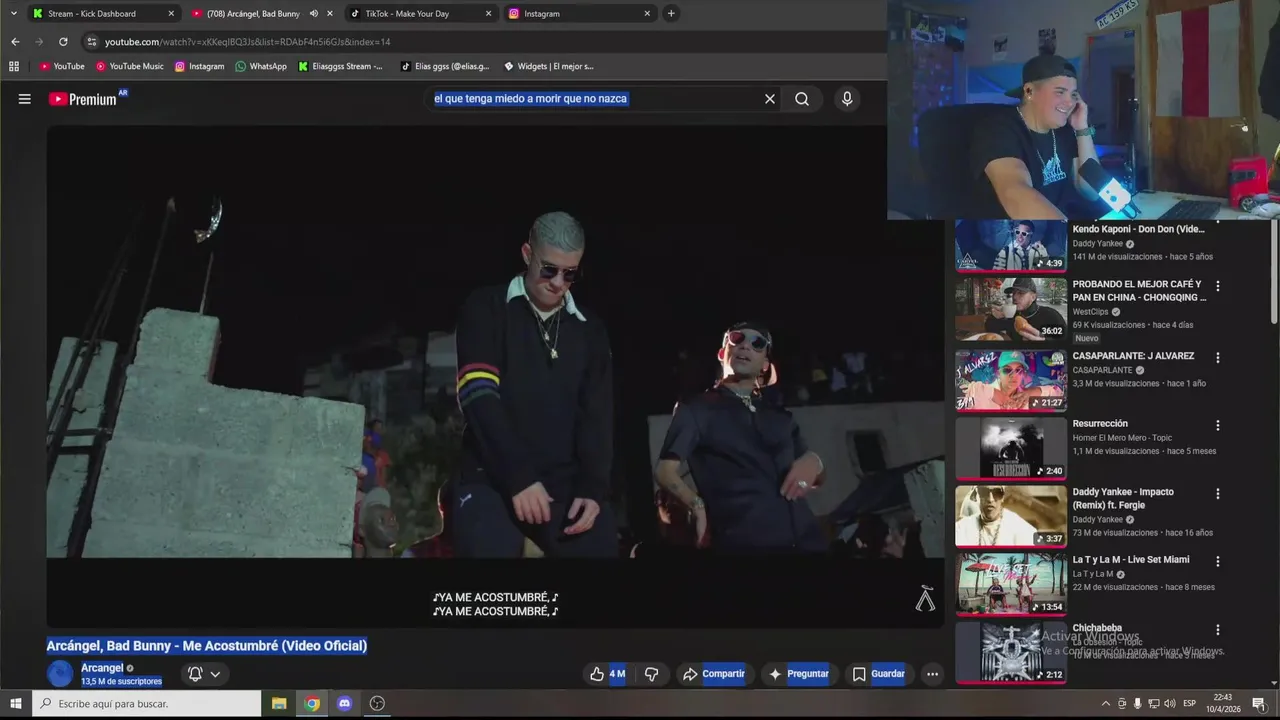1280x720 pixels.
Task: Open the volume speaker tray icon
Action: [1170, 704]
